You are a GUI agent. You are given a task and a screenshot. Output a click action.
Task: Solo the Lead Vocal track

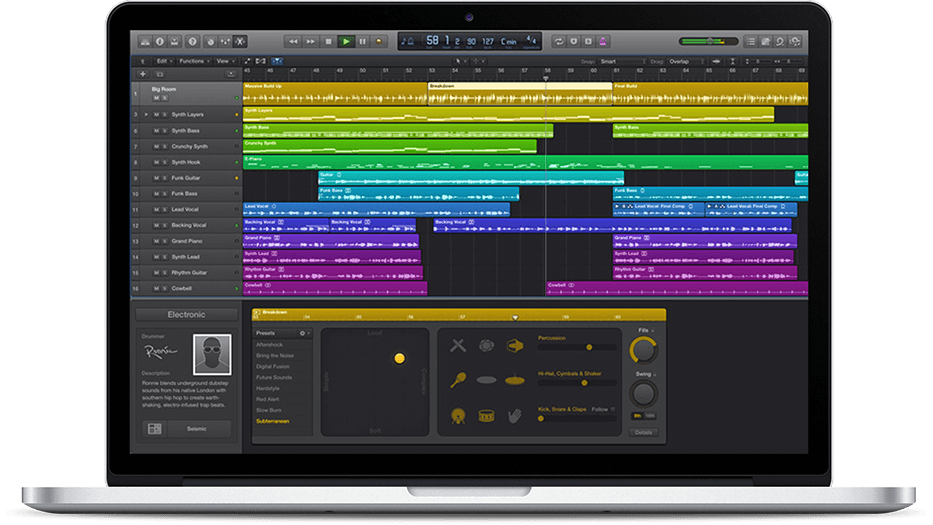[165, 209]
